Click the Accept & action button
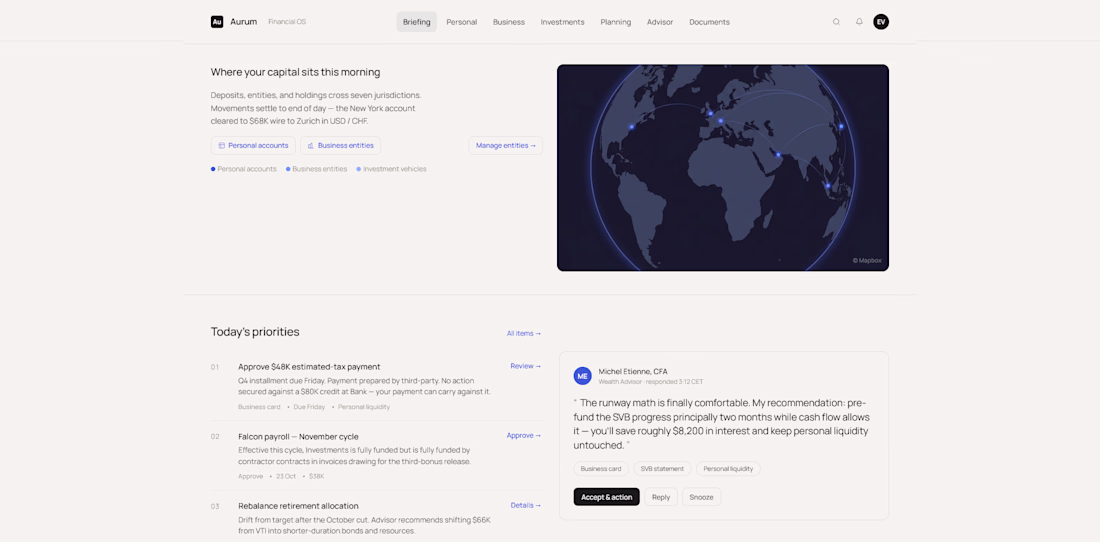1100x542 pixels. [x=606, y=497]
